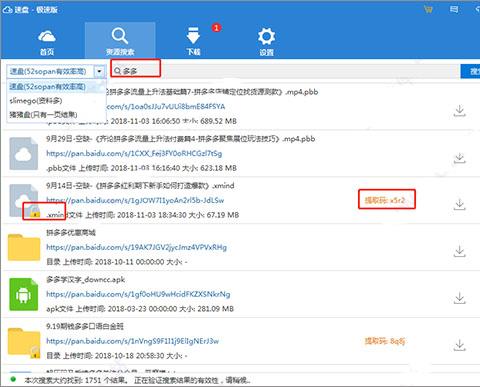
Task: Select the 拼多多优惠商城 title text
Action: pos(71,232)
